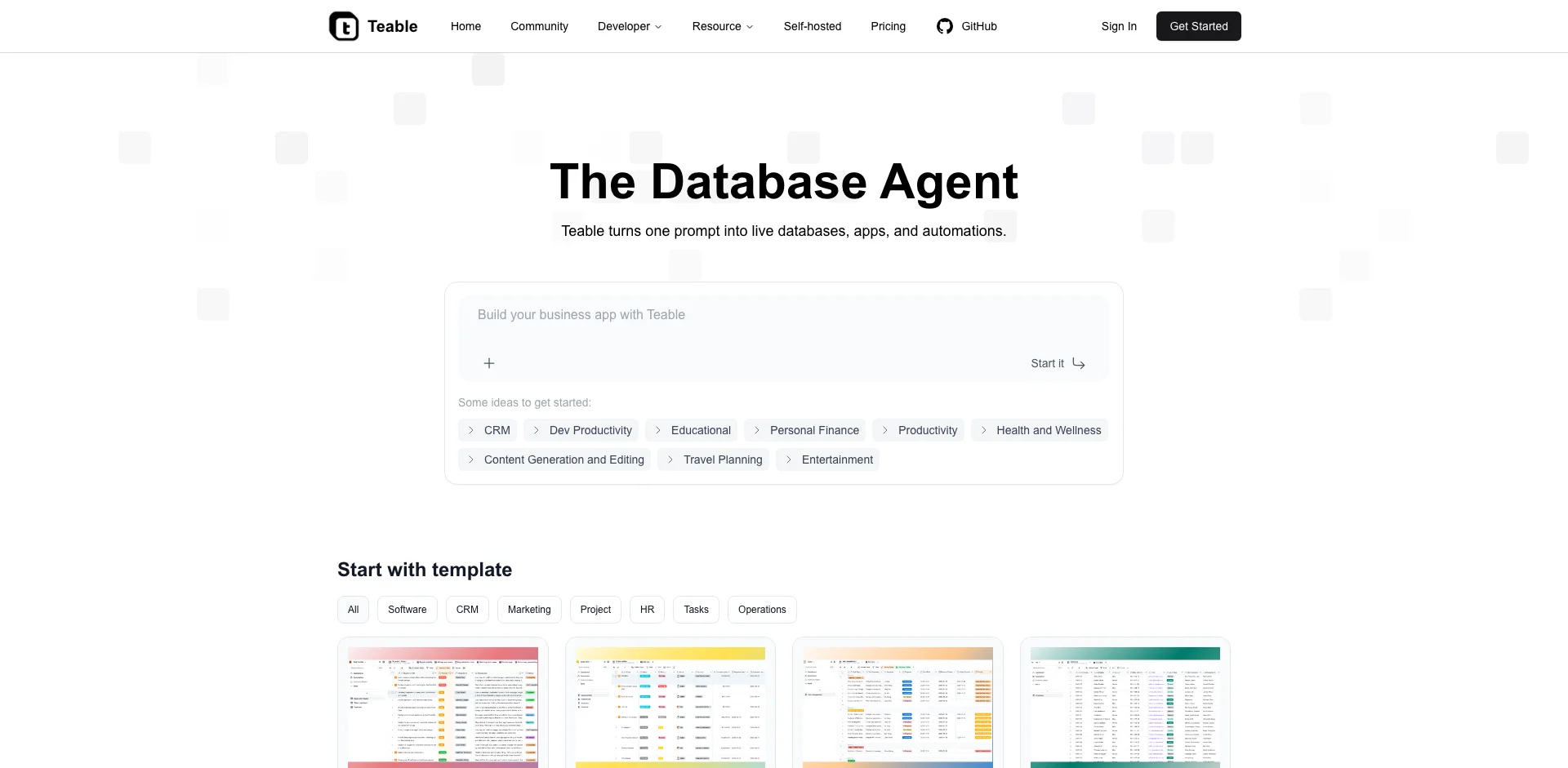1568x768 pixels.
Task: Open the GitHub icon link
Action: pos(945,26)
